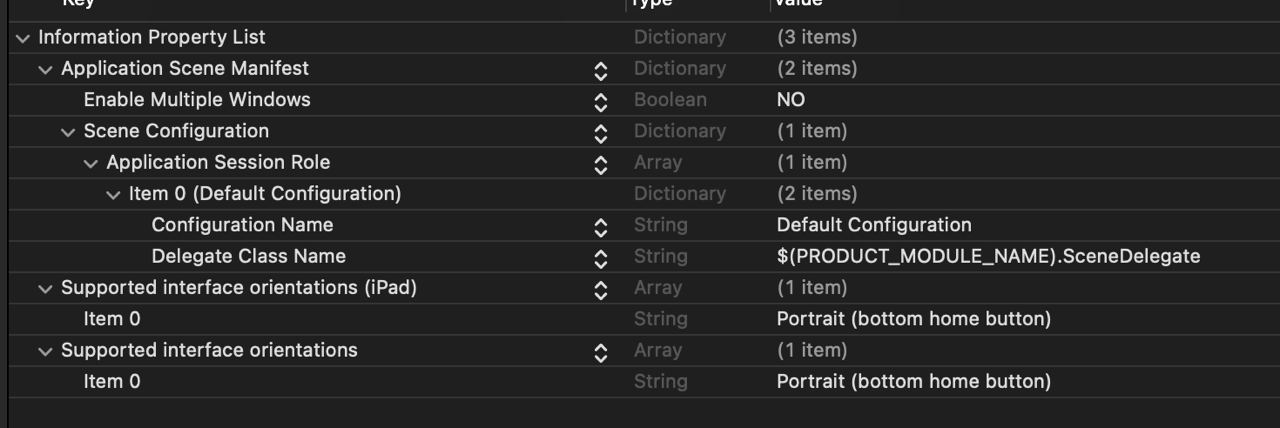This screenshot has width=1280, height=428.
Task: Collapse the Supported interface orientations array
Action: tap(45, 351)
